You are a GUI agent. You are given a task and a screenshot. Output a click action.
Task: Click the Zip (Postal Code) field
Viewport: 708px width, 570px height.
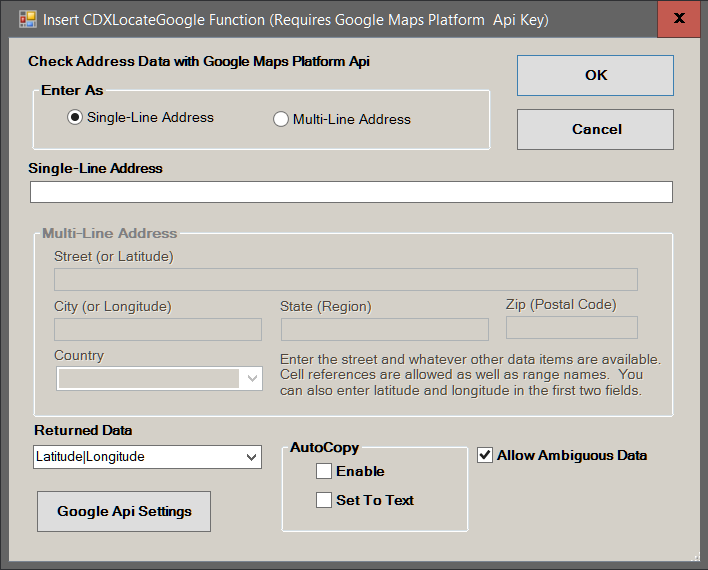(x=572, y=327)
